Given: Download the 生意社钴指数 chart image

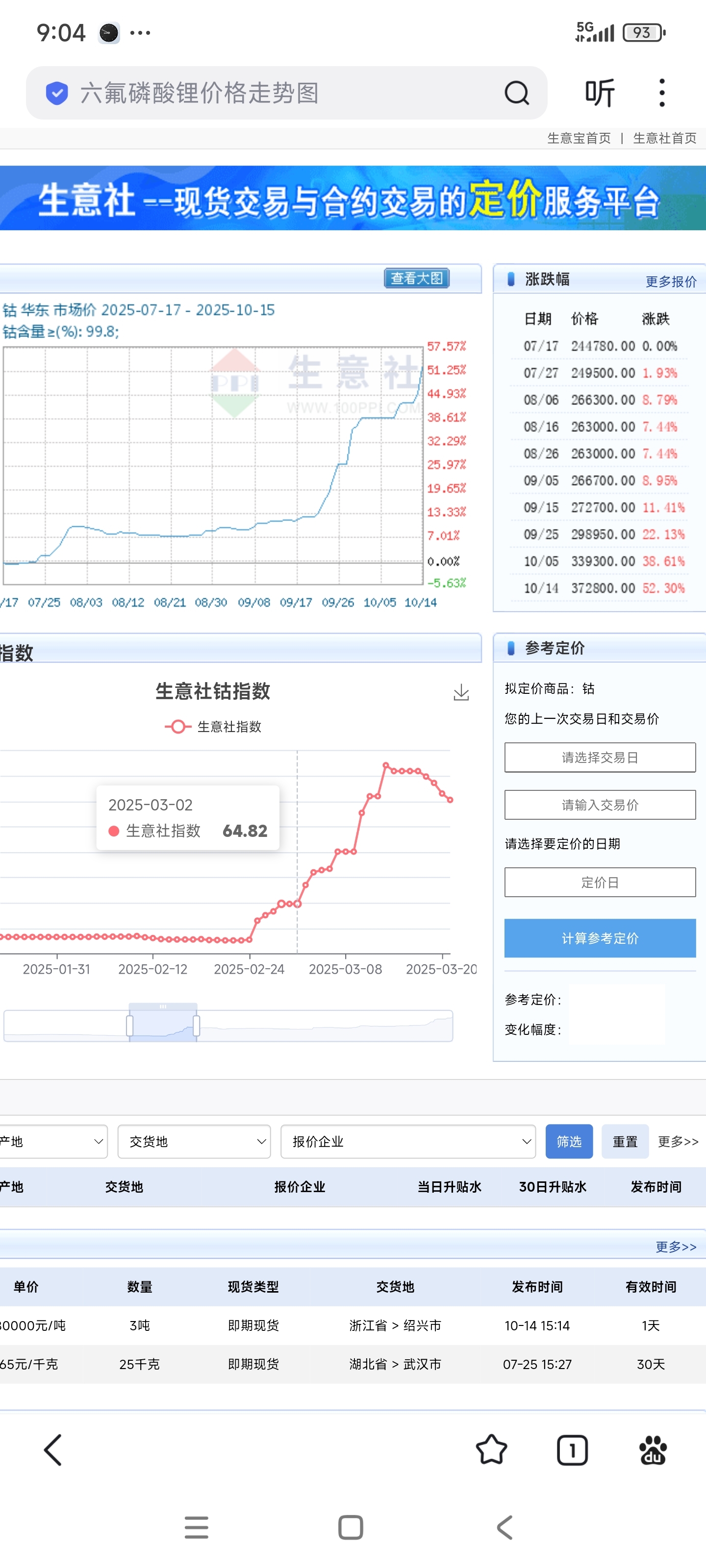Looking at the screenshot, I should pyautogui.click(x=461, y=692).
